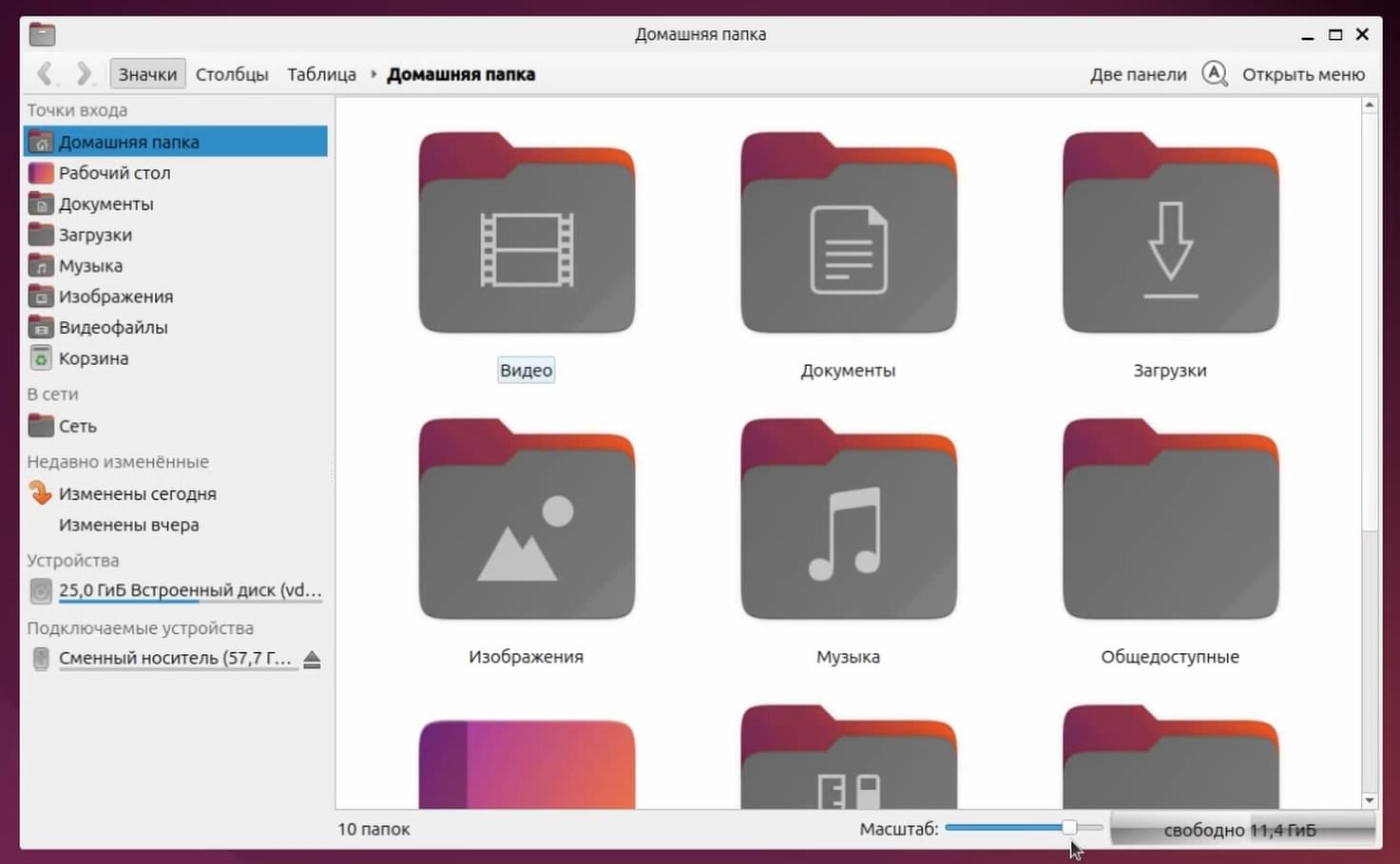Click the scrollbar down arrow

[1370, 800]
